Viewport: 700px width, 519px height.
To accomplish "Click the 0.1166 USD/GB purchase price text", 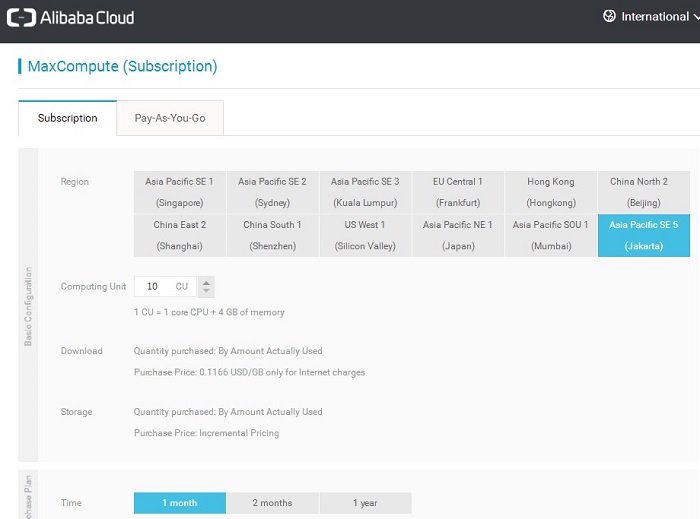I will (250, 372).
